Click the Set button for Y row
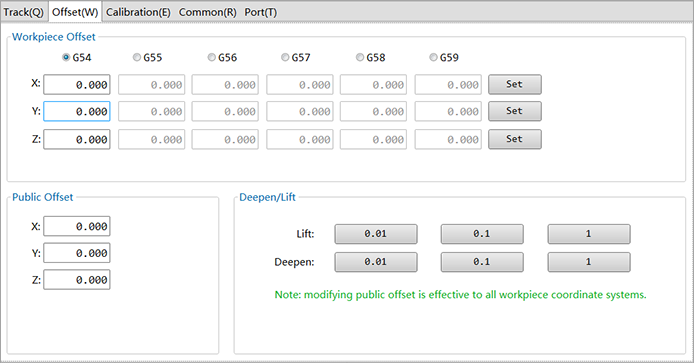 point(515,111)
